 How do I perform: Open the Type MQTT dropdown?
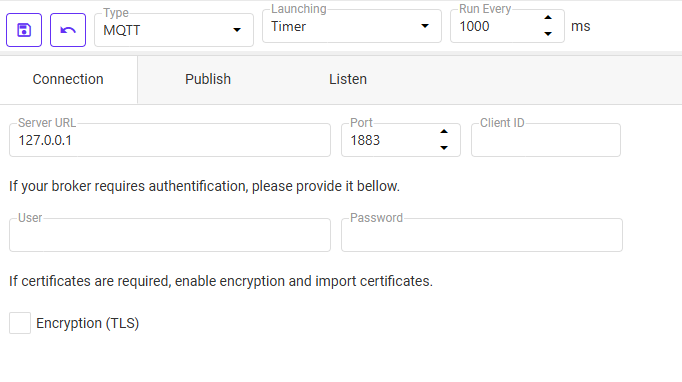tap(174, 30)
